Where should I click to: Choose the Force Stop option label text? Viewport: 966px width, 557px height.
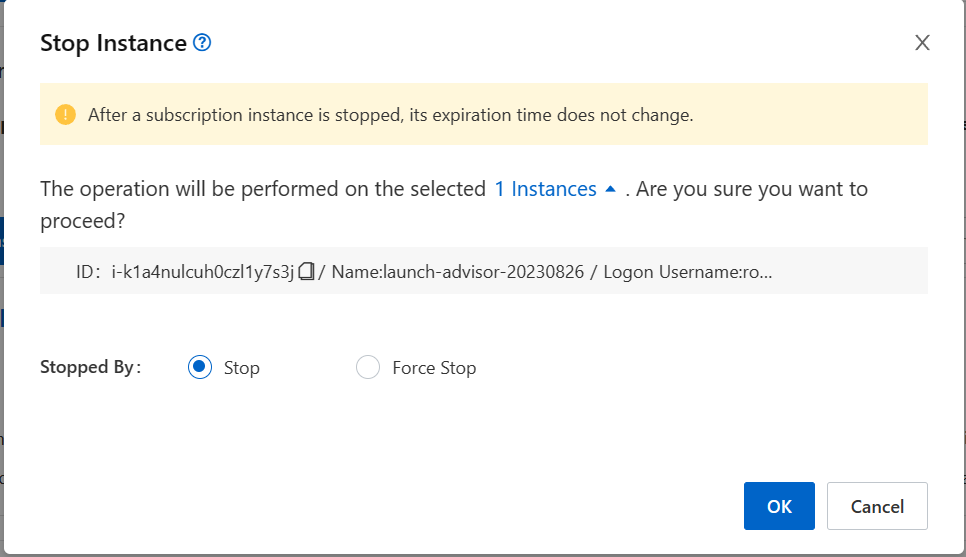(x=434, y=368)
